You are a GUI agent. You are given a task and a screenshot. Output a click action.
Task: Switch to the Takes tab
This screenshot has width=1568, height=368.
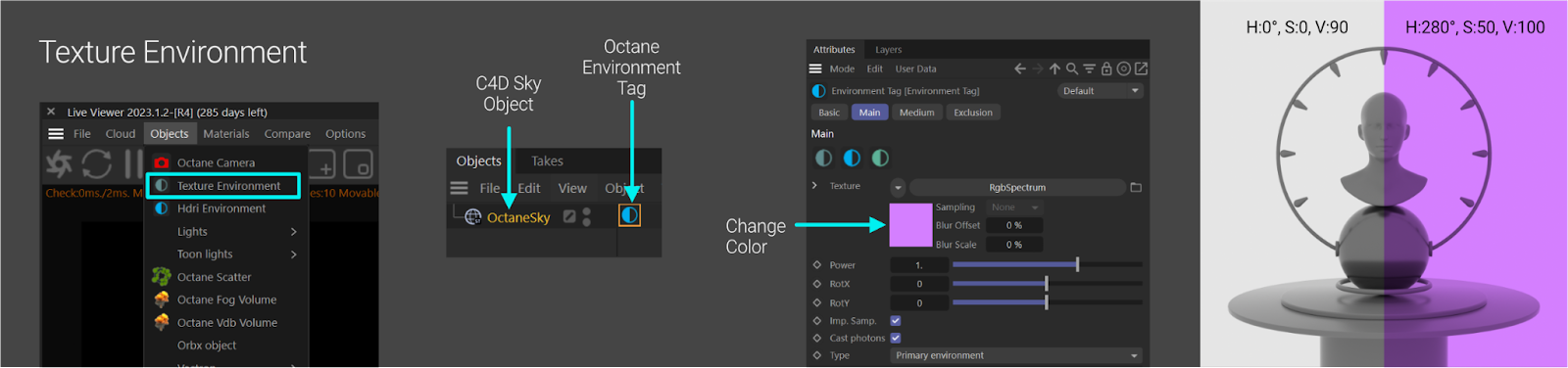[547, 161]
